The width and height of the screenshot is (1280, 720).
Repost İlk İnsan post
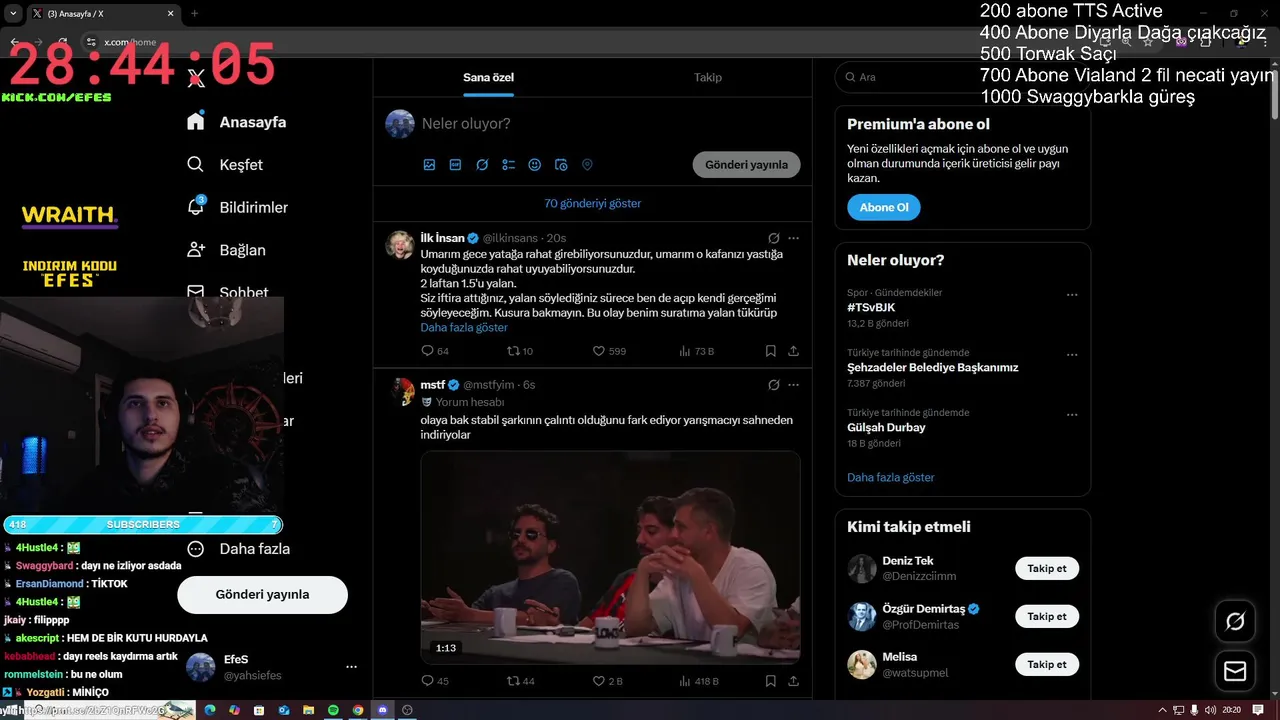coord(520,351)
